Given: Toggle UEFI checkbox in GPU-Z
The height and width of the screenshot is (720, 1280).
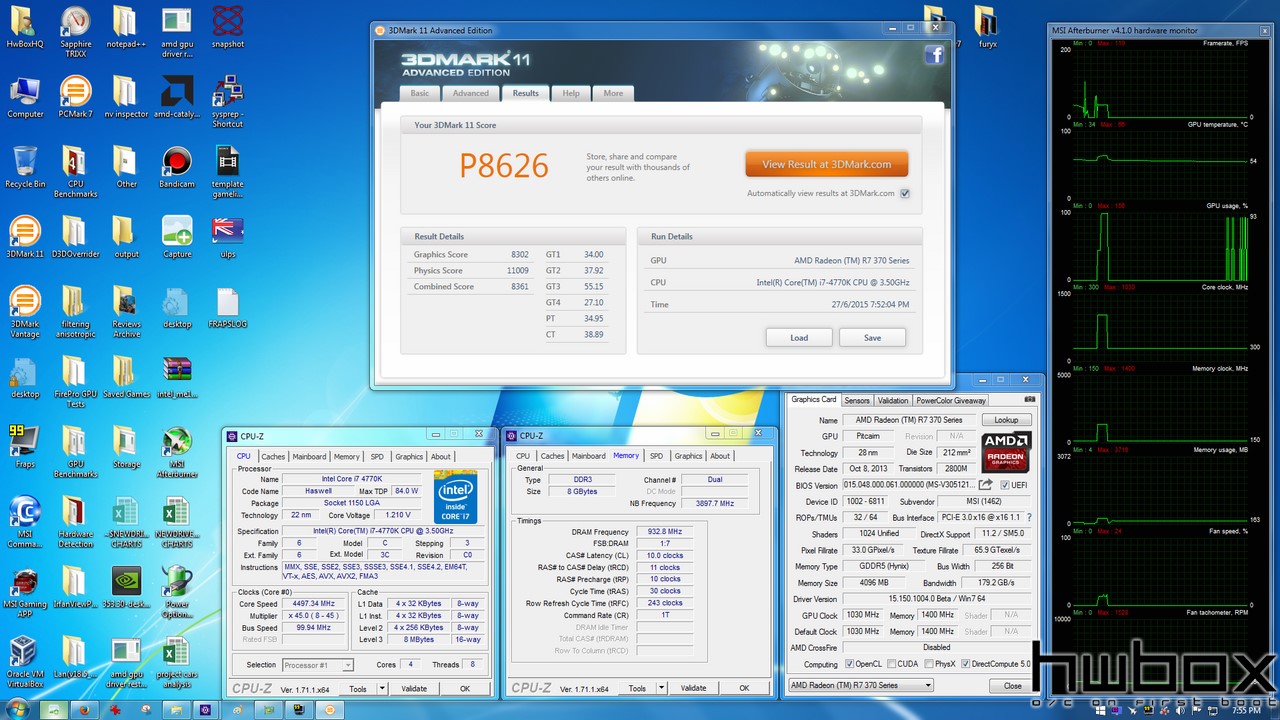Looking at the screenshot, I should tap(1004, 485).
